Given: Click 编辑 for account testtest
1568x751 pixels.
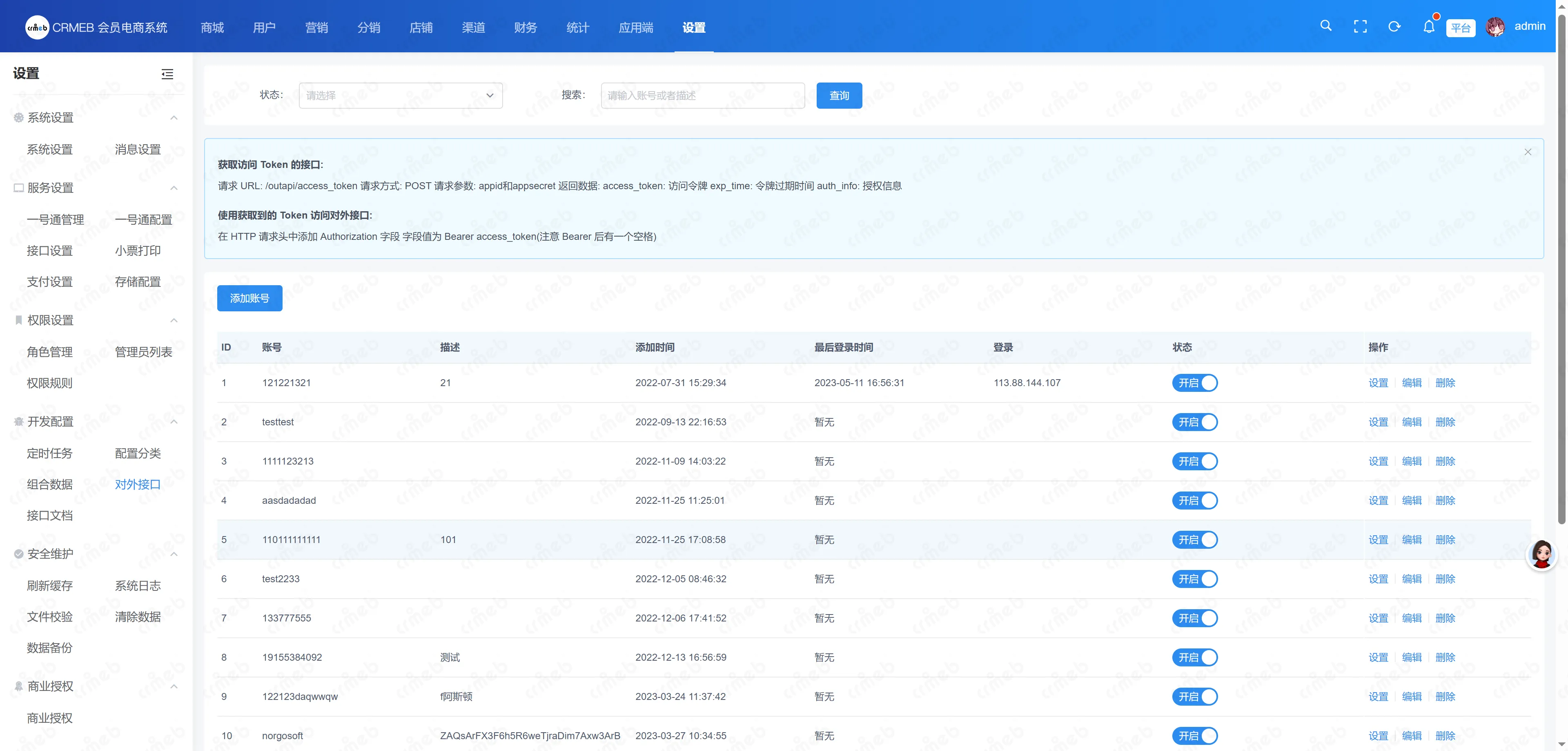Looking at the screenshot, I should click(x=1412, y=422).
